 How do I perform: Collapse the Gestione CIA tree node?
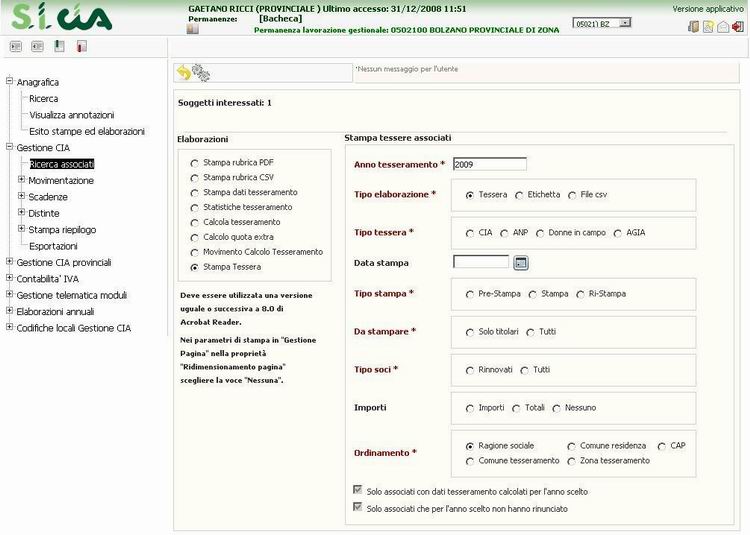[9, 147]
